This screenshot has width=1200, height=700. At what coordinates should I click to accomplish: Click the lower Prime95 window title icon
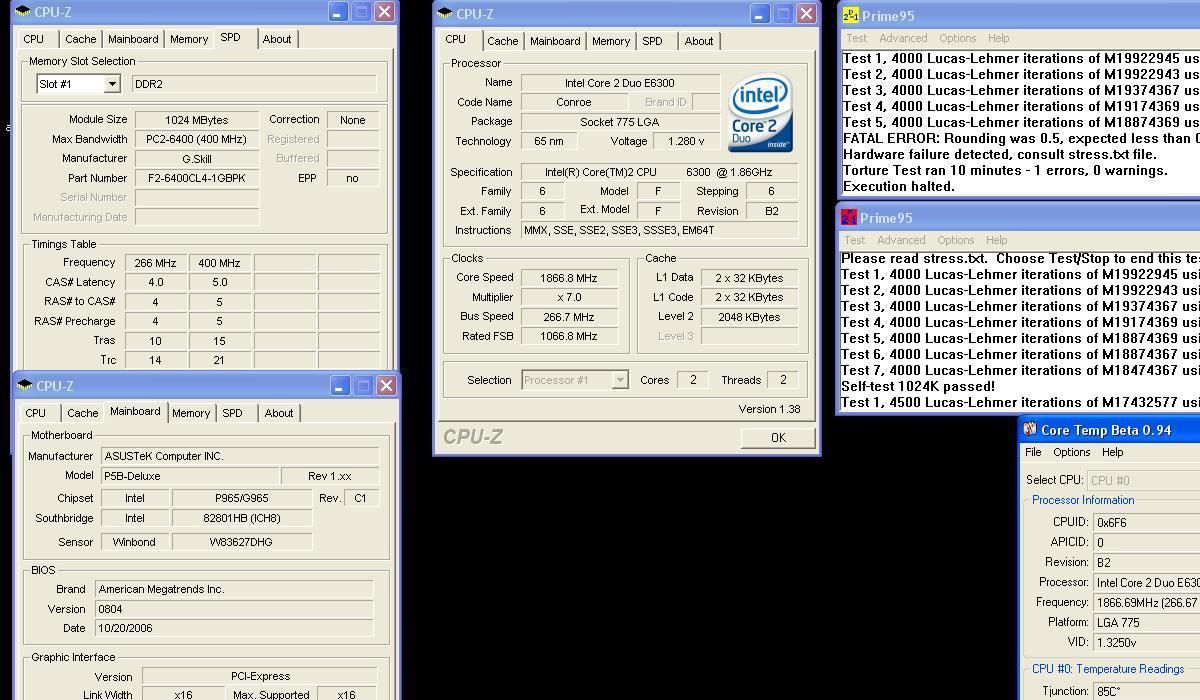(x=849, y=217)
